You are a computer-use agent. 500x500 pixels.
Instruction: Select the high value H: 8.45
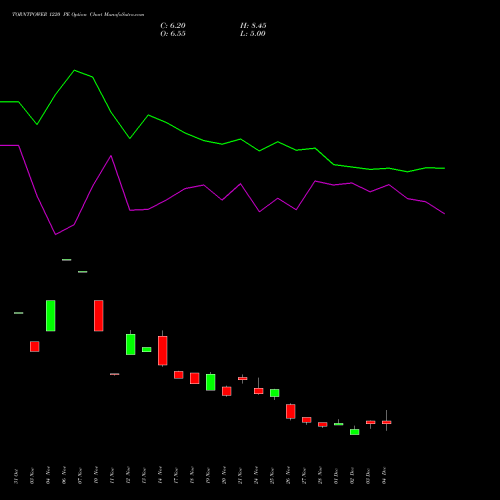coord(253,26)
